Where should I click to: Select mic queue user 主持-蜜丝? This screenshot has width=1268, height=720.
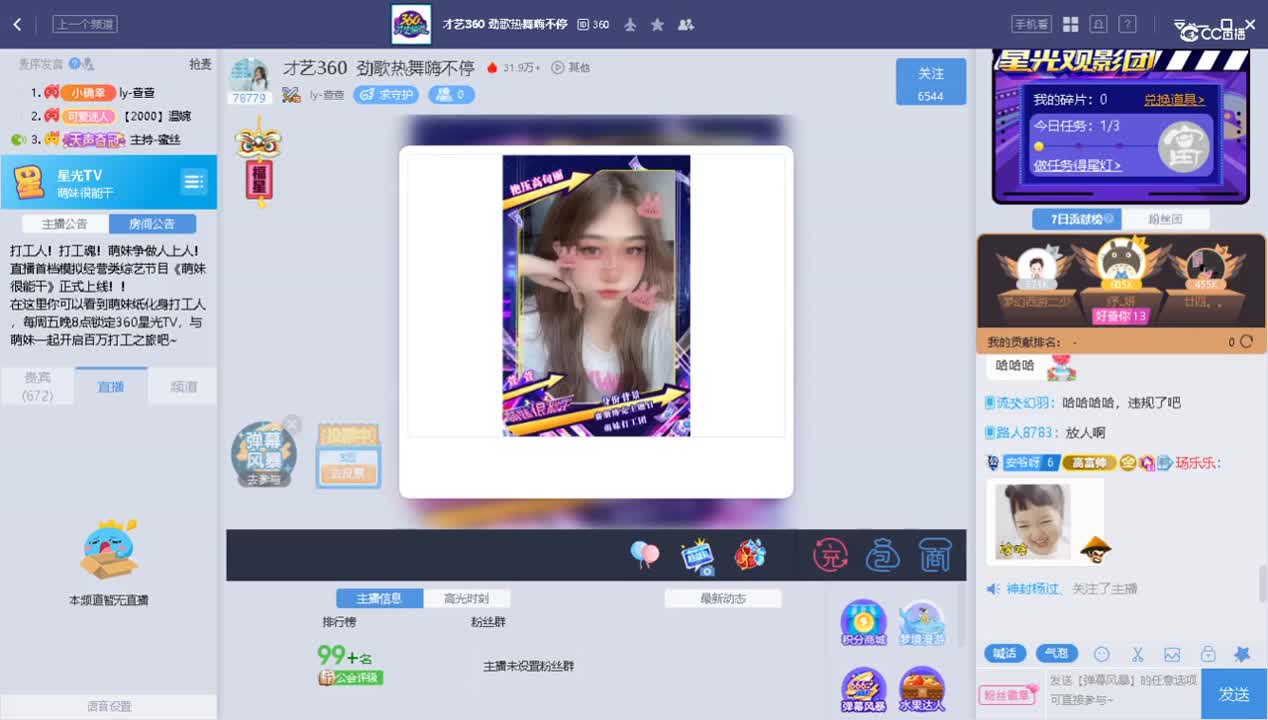coord(155,140)
